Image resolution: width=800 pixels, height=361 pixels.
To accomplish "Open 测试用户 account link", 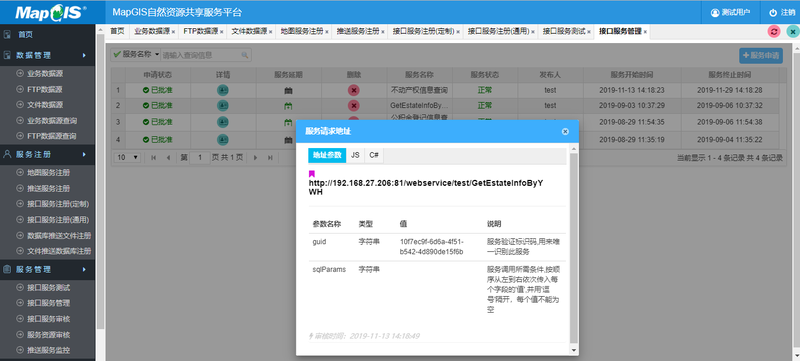I will pos(730,12).
